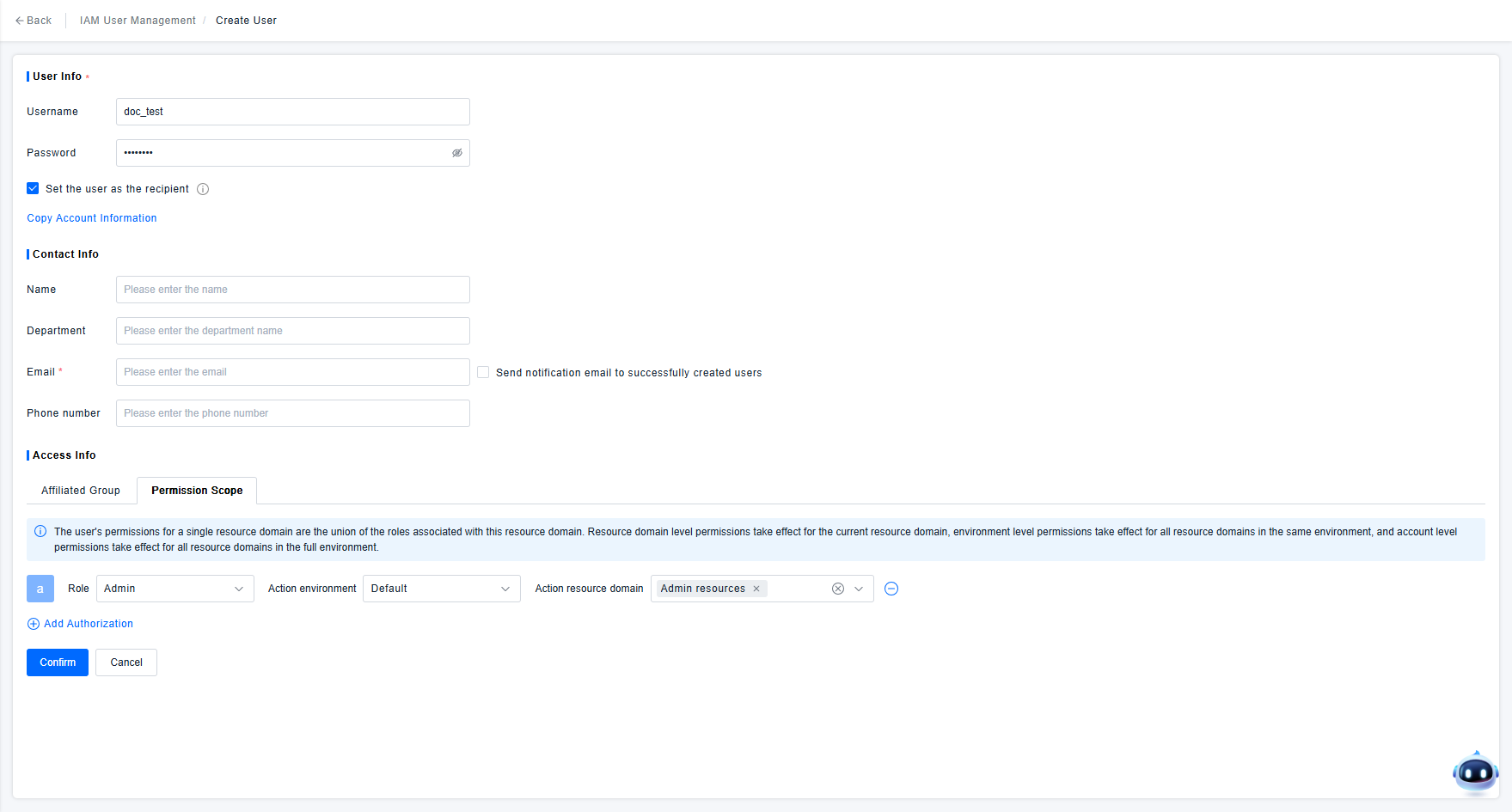Toggle password visibility eye icon
This screenshot has height=812, width=1512.
pos(457,153)
